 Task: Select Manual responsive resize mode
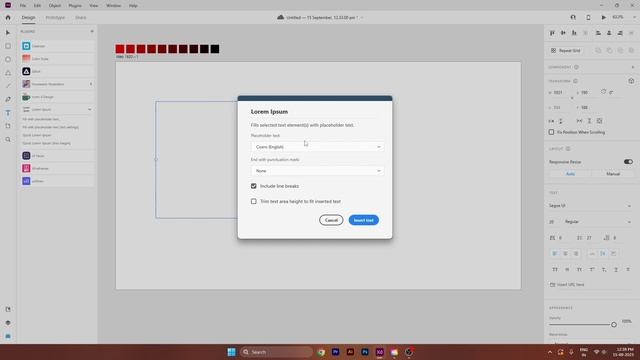click(x=613, y=174)
